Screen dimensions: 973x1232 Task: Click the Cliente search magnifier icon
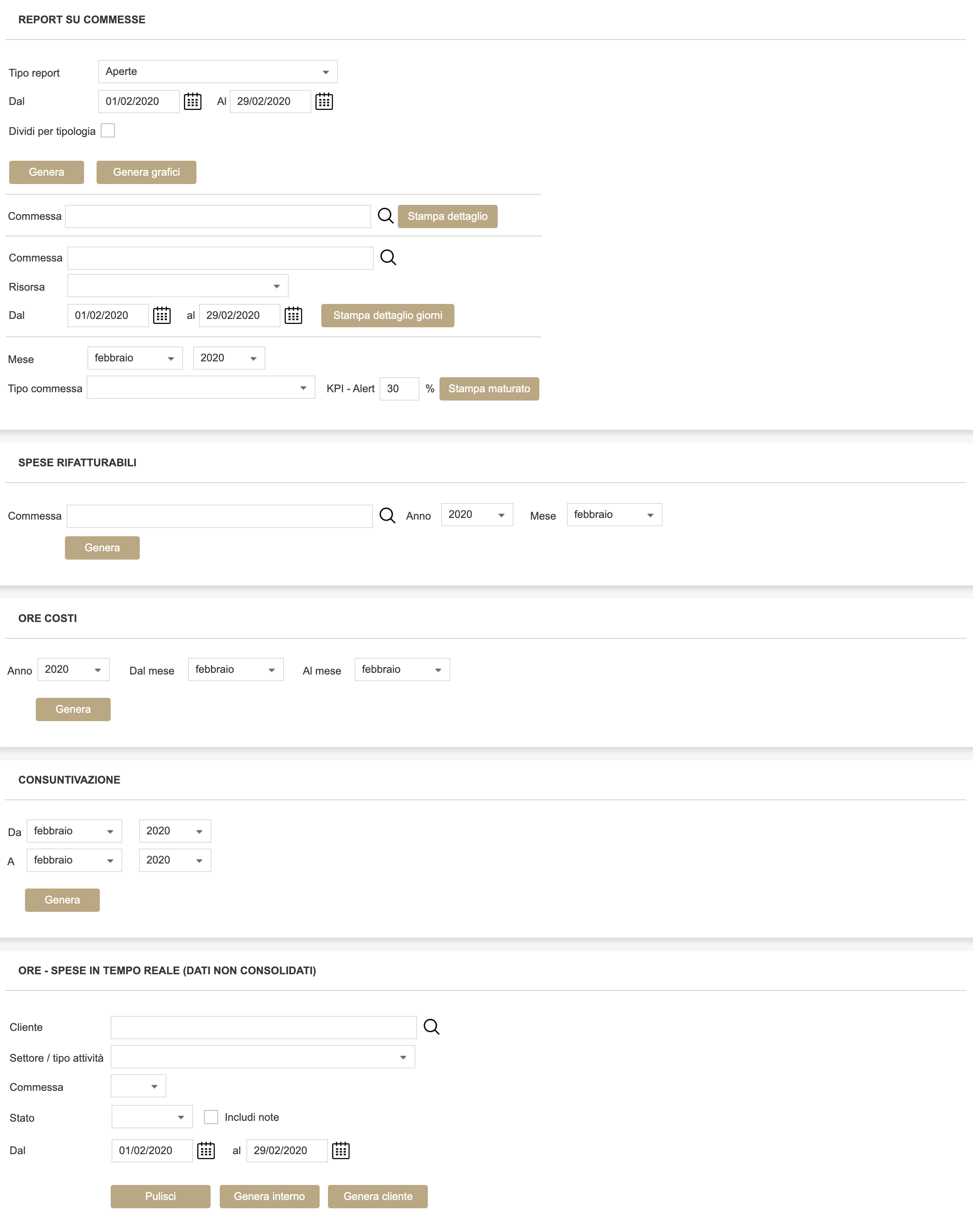[431, 1027]
